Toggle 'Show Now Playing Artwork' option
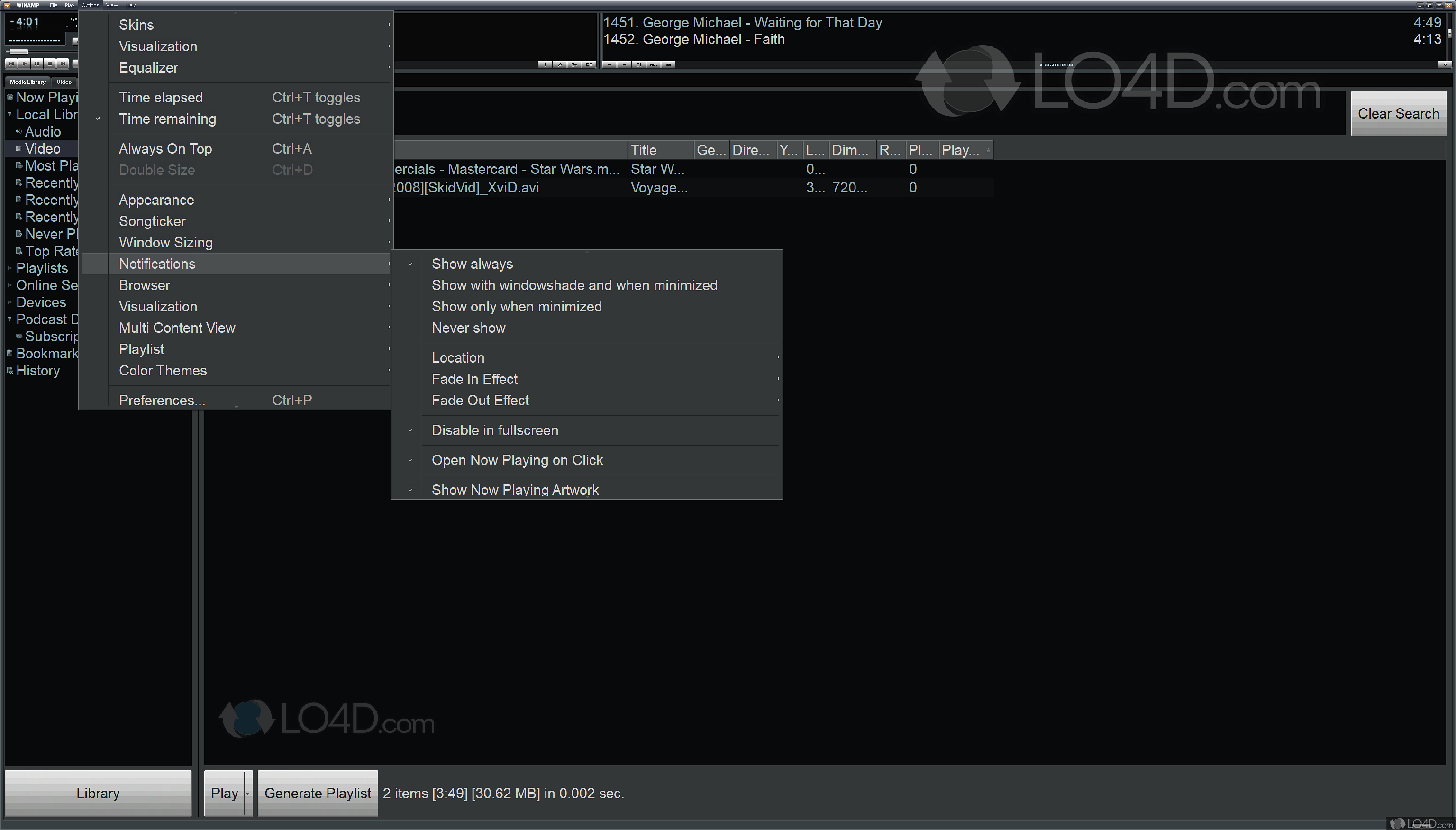 click(587, 490)
